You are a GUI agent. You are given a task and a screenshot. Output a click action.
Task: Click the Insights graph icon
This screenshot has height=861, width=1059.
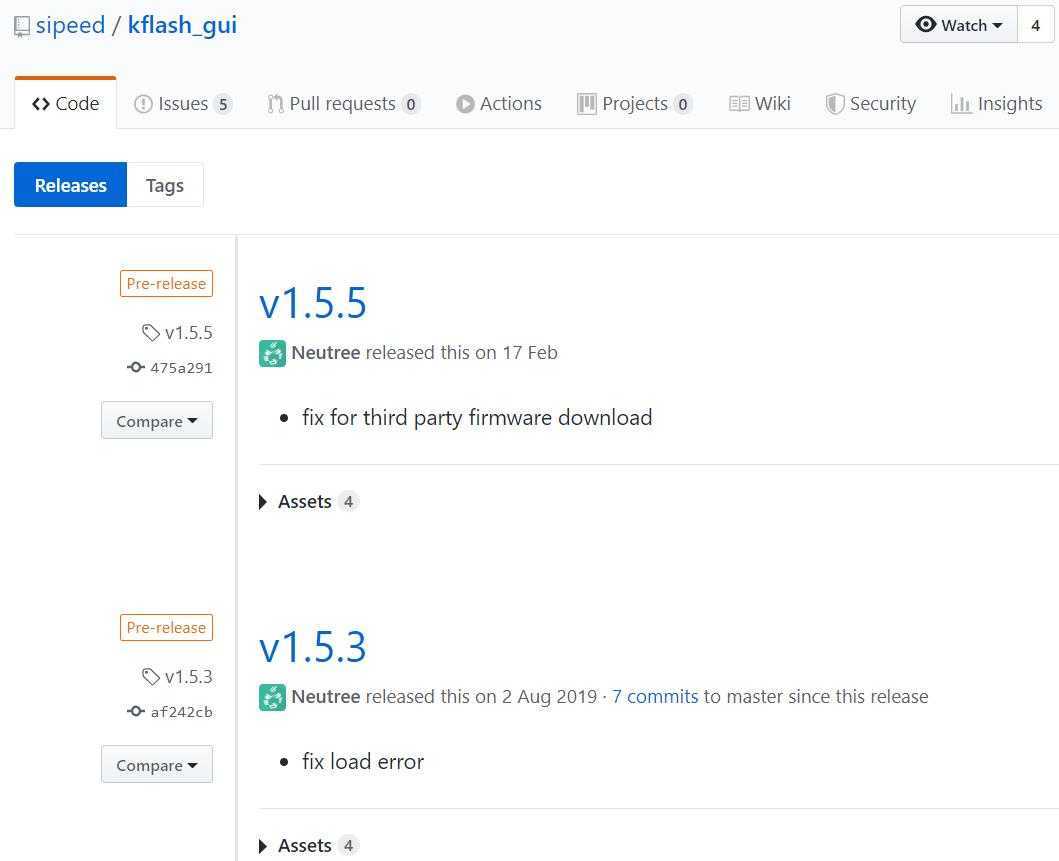(x=961, y=104)
